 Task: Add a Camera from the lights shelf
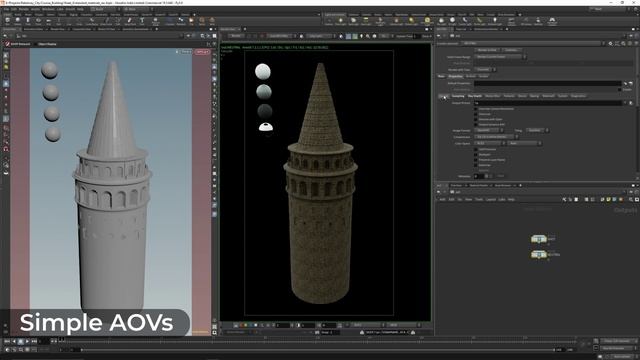329,21
